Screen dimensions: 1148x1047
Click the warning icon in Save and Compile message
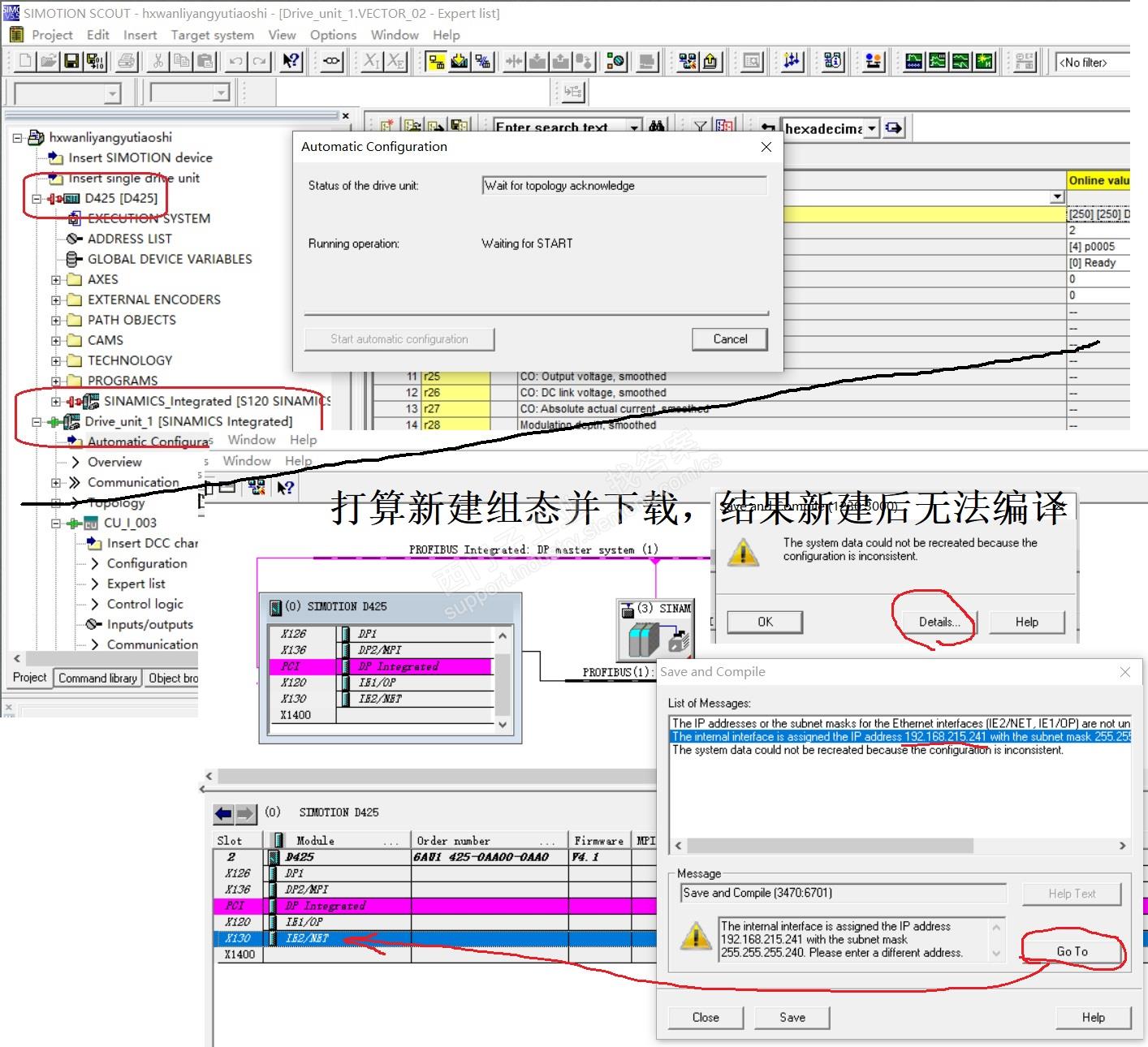(696, 937)
